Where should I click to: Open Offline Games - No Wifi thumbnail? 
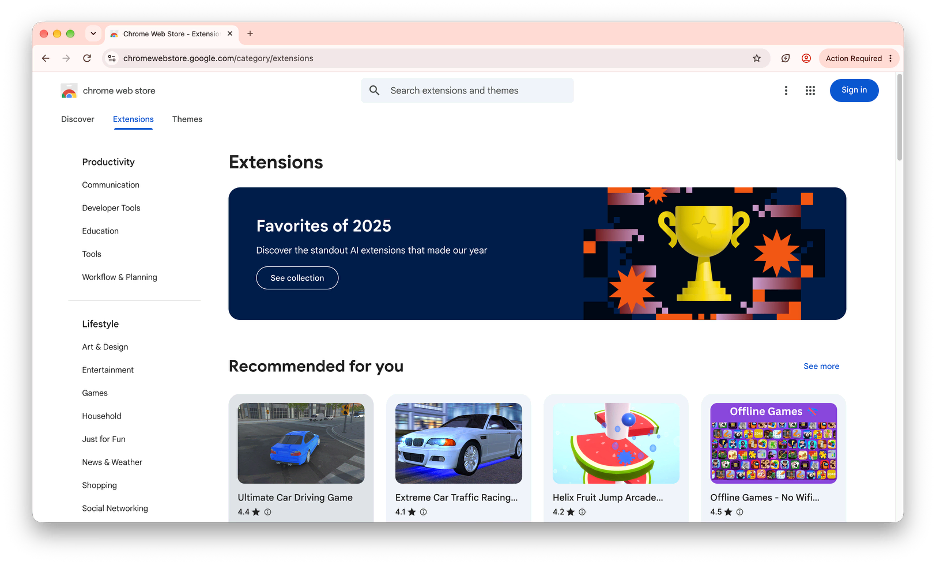click(774, 444)
